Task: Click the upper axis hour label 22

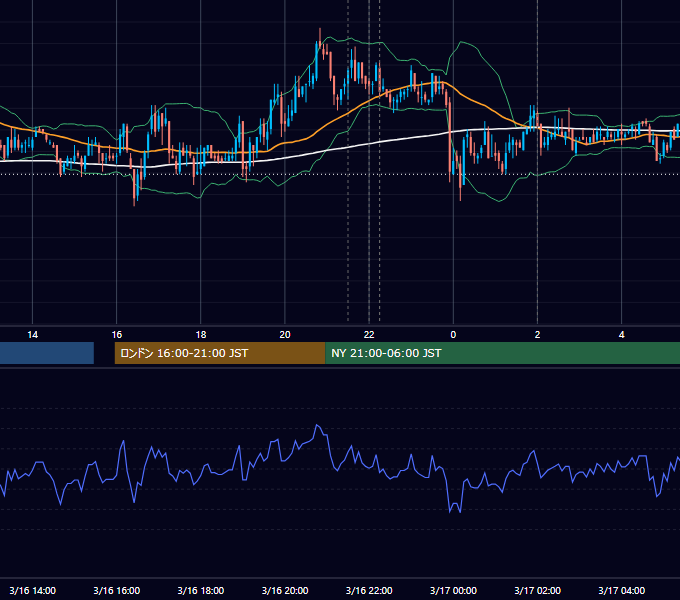Action: click(369, 335)
